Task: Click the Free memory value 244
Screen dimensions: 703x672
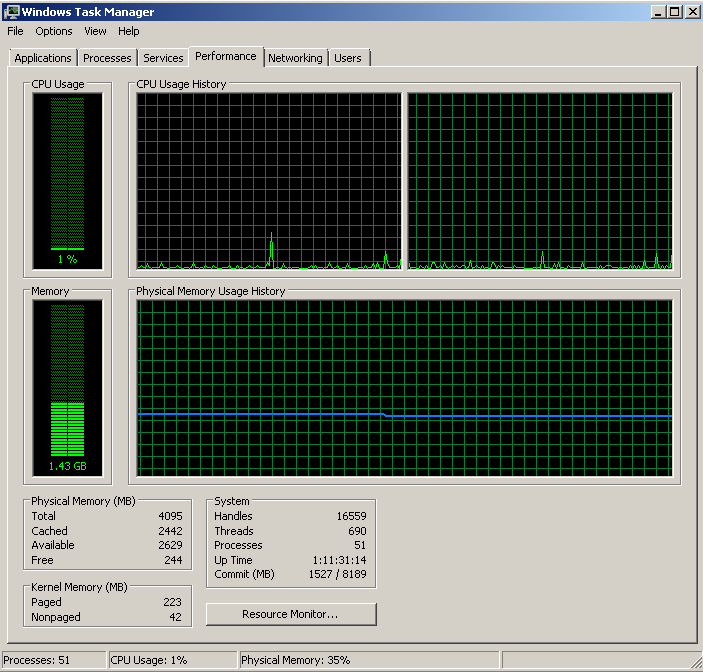Action: coord(173,560)
